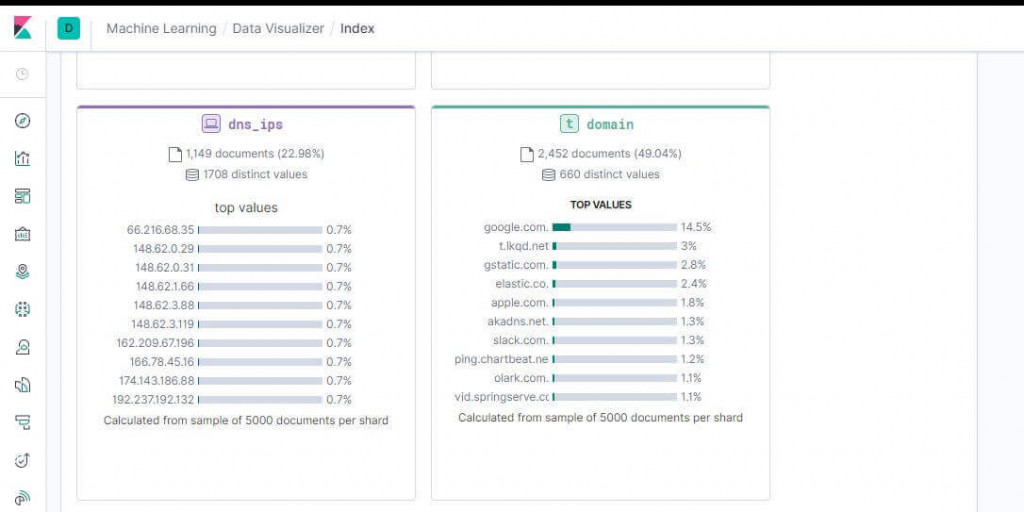Click document icon beside 2,452 documents

526,154
